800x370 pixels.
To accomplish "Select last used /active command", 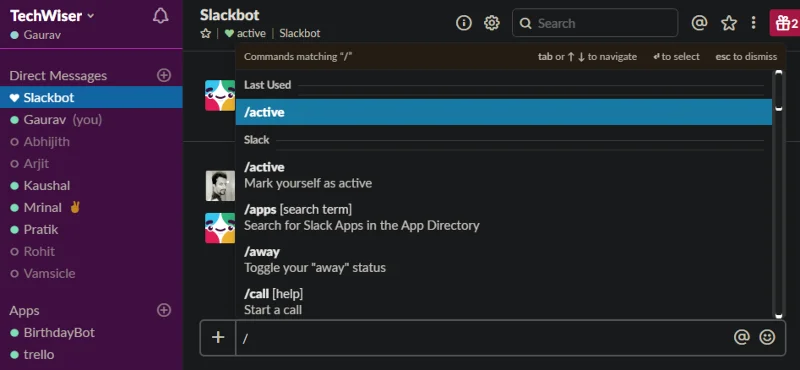I will 504,112.
